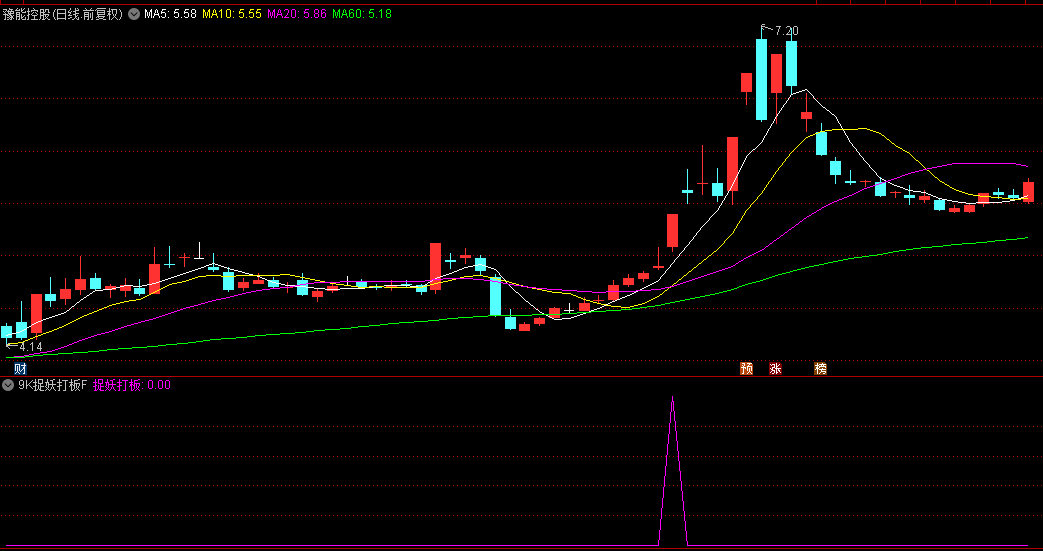Image resolution: width=1043 pixels, height=551 pixels.
Task: Click the 9K捉妖打板F indicator name
Action: tap(53, 385)
